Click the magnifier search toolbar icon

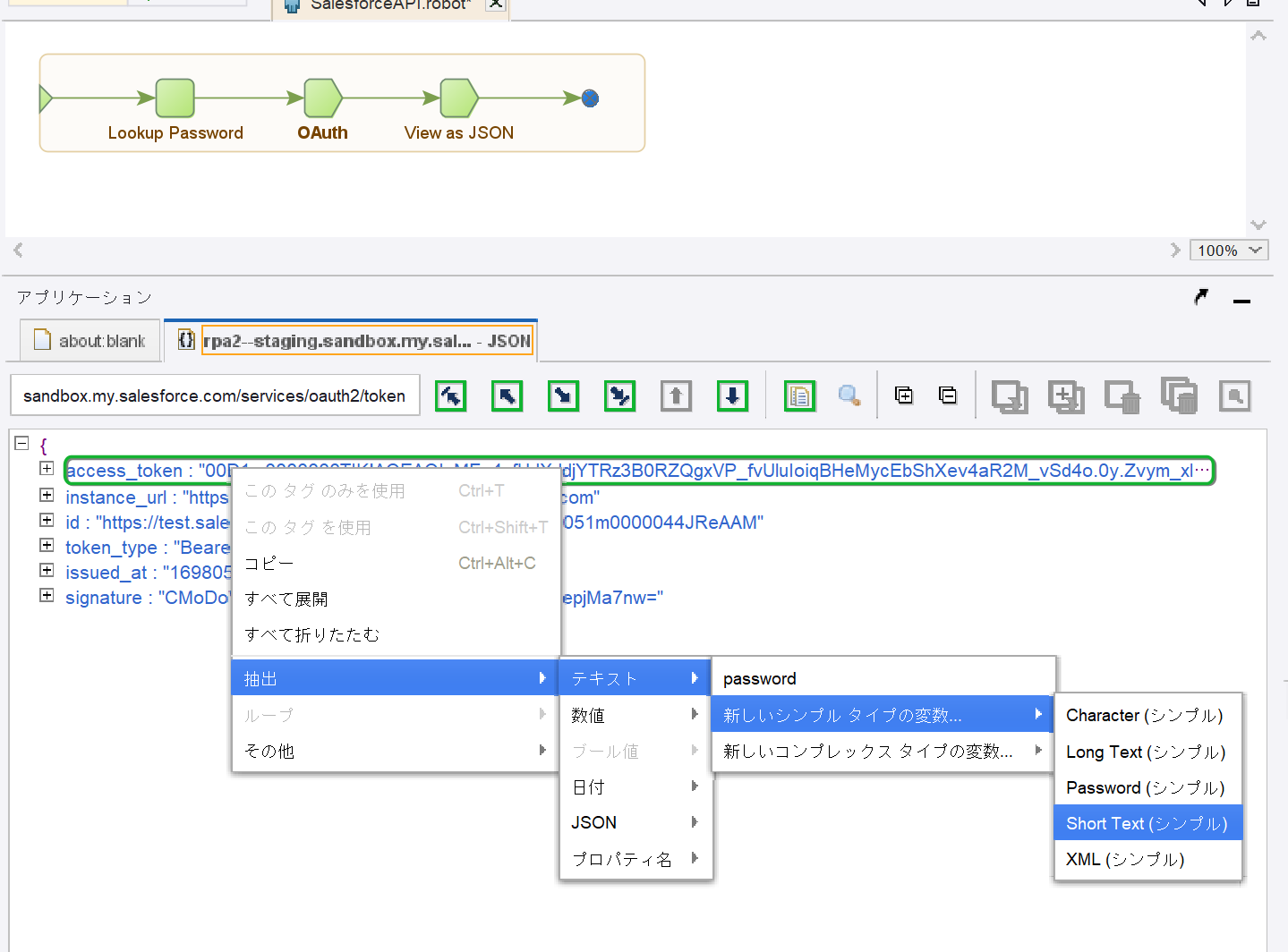(x=849, y=395)
